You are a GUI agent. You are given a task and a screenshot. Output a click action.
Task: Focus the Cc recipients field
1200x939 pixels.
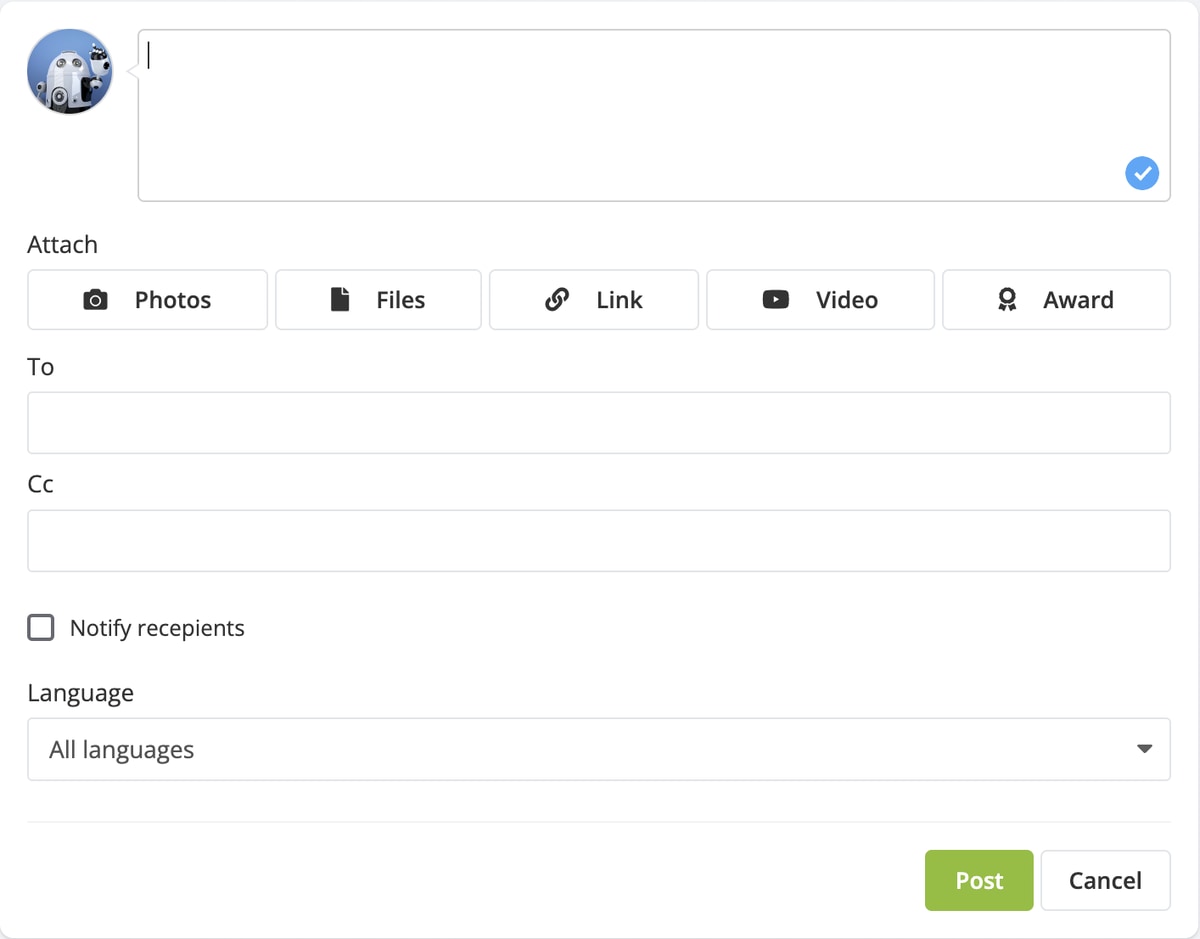[598, 541]
